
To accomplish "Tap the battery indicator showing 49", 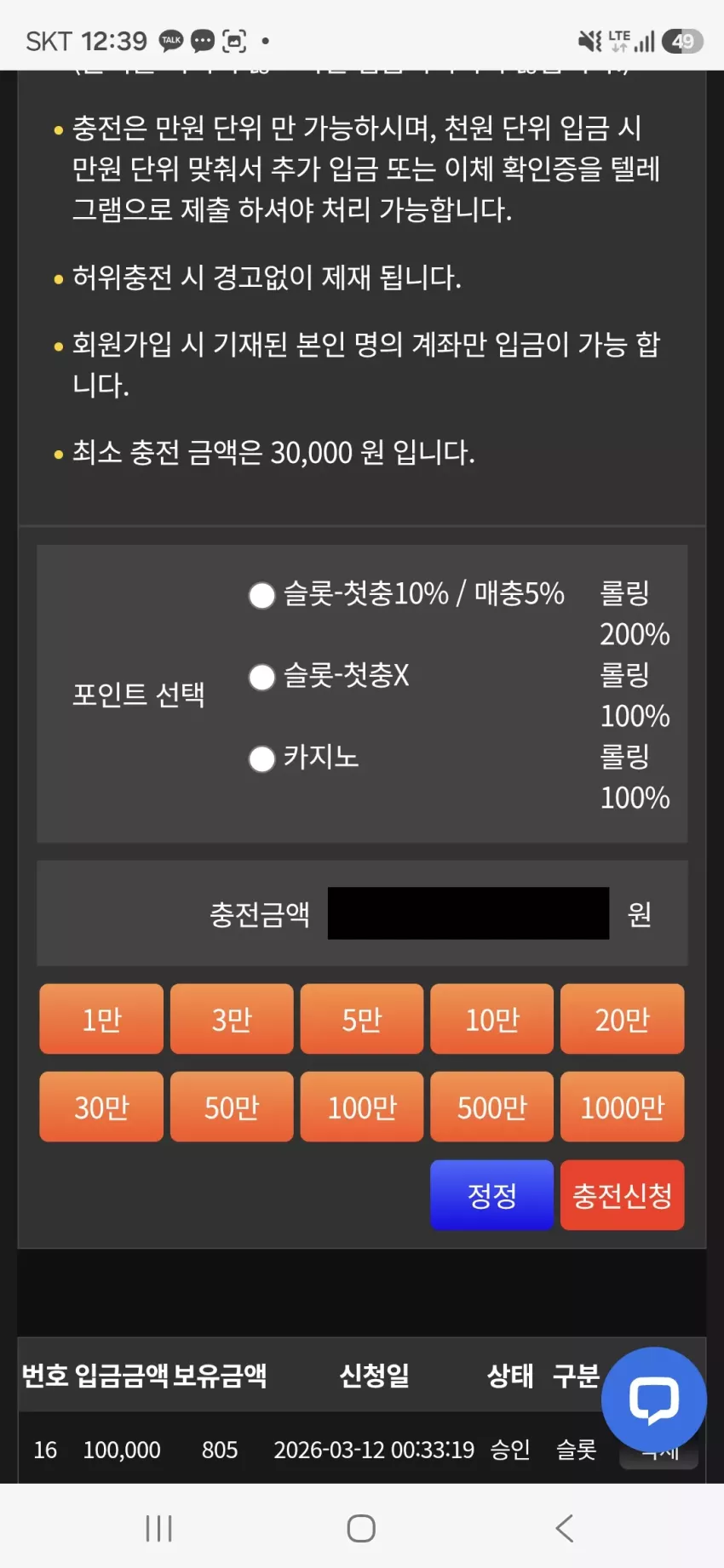I will coord(682,40).
